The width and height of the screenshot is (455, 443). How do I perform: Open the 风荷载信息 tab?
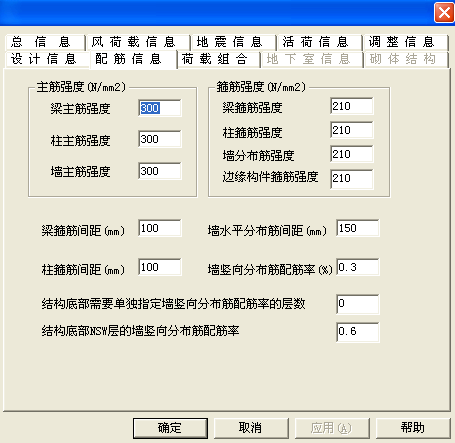[x=138, y=42]
